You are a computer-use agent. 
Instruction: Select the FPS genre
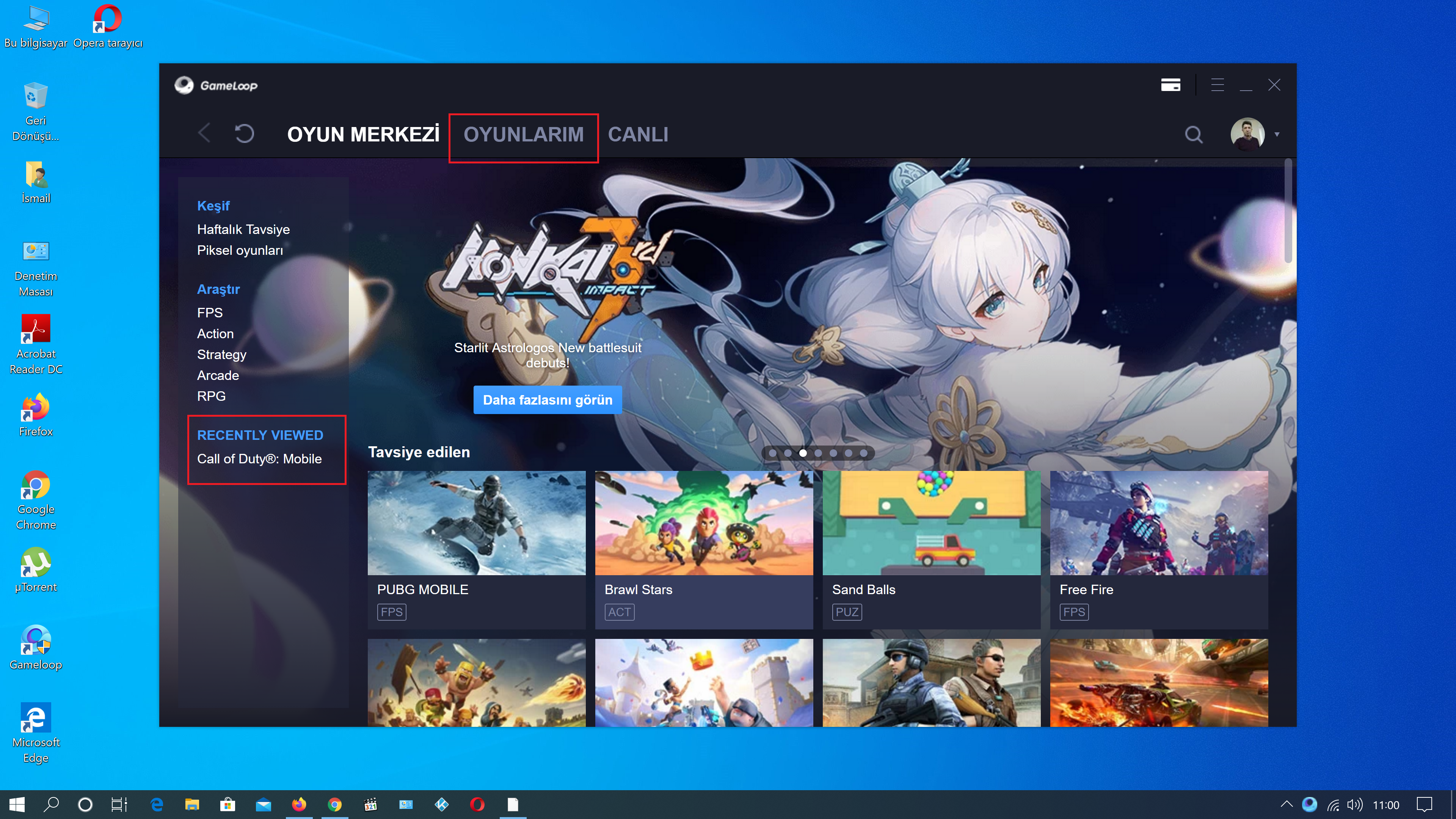[210, 312]
